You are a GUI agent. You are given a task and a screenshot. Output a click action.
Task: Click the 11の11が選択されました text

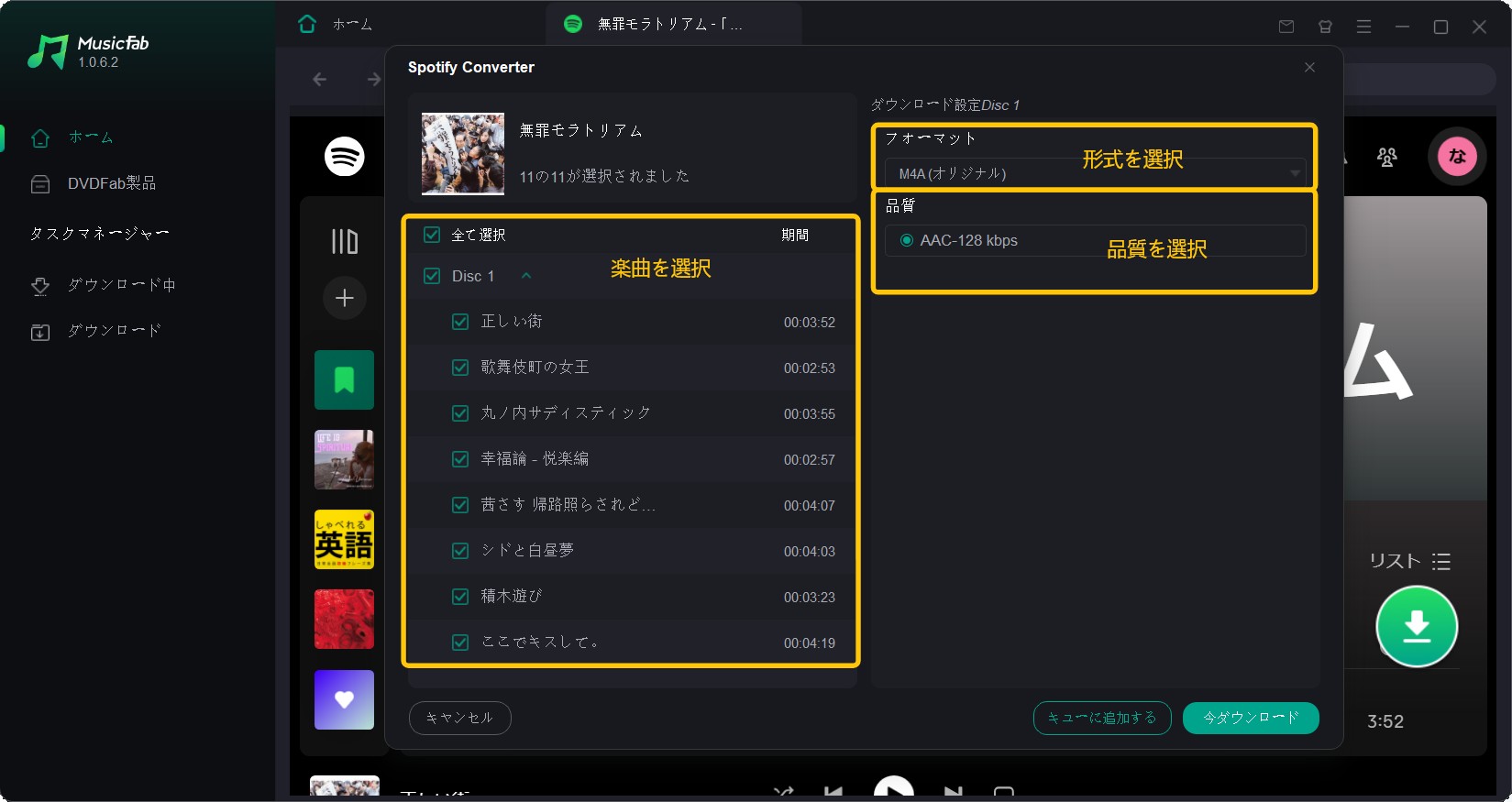(604, 176)
